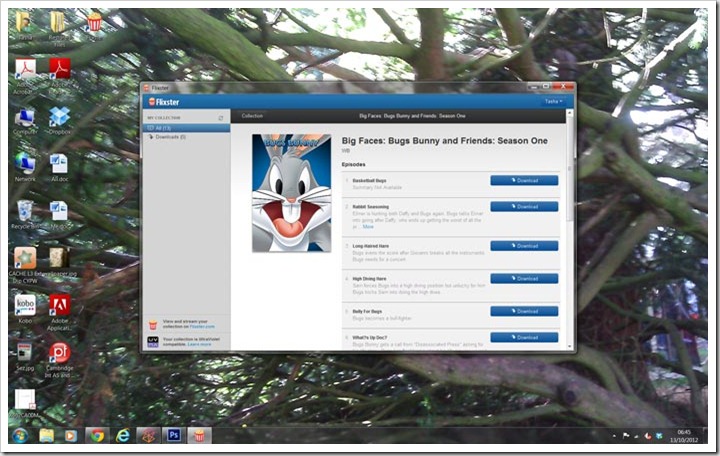Select the Long-Haired Hare episode title
The image size is (720, 456).
371,246
